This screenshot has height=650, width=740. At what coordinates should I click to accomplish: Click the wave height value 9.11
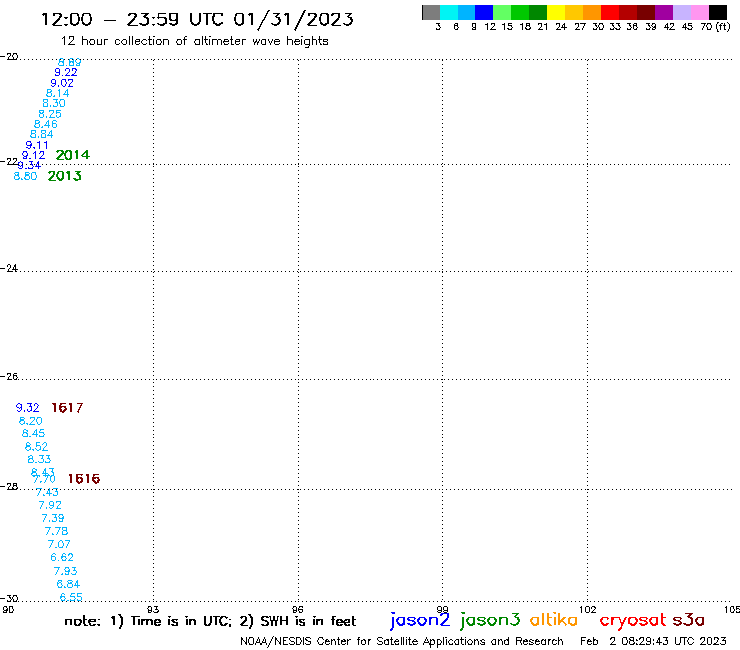tap(37, 145)
